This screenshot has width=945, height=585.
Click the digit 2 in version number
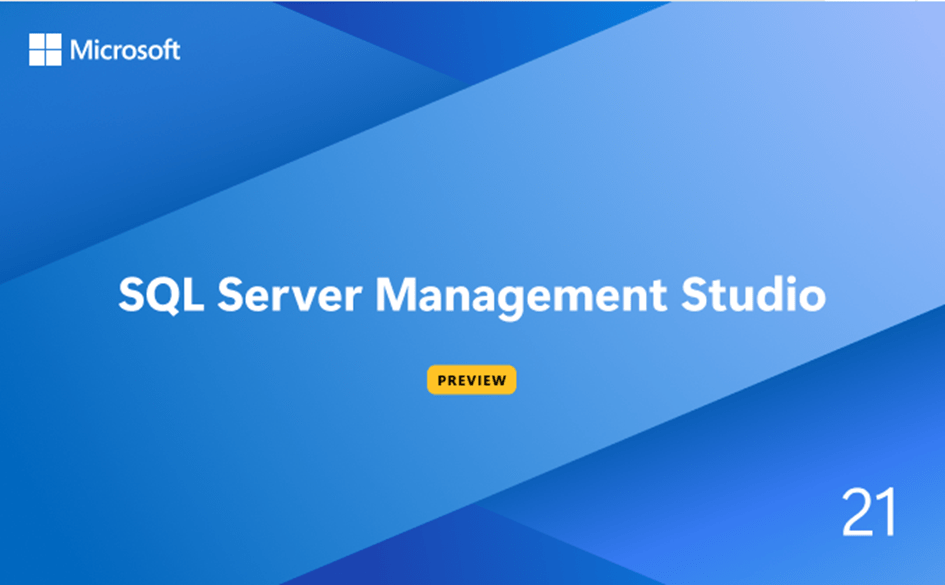(857, 513)
